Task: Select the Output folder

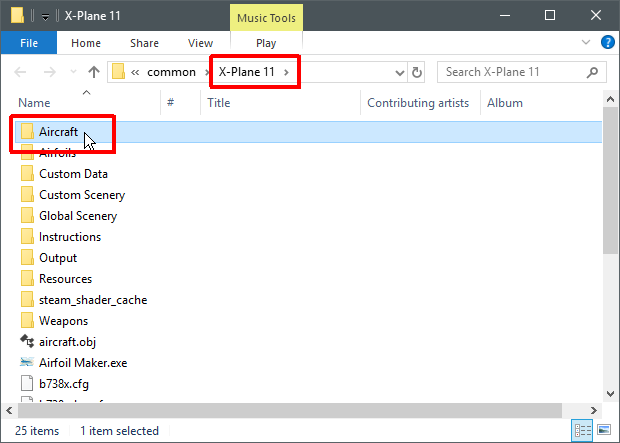Action: click(x=58, y=257)
